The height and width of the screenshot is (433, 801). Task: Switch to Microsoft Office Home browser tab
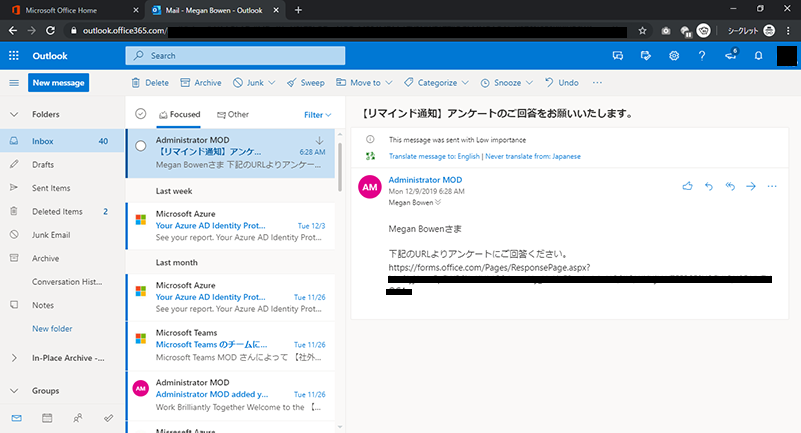[74, 10]
